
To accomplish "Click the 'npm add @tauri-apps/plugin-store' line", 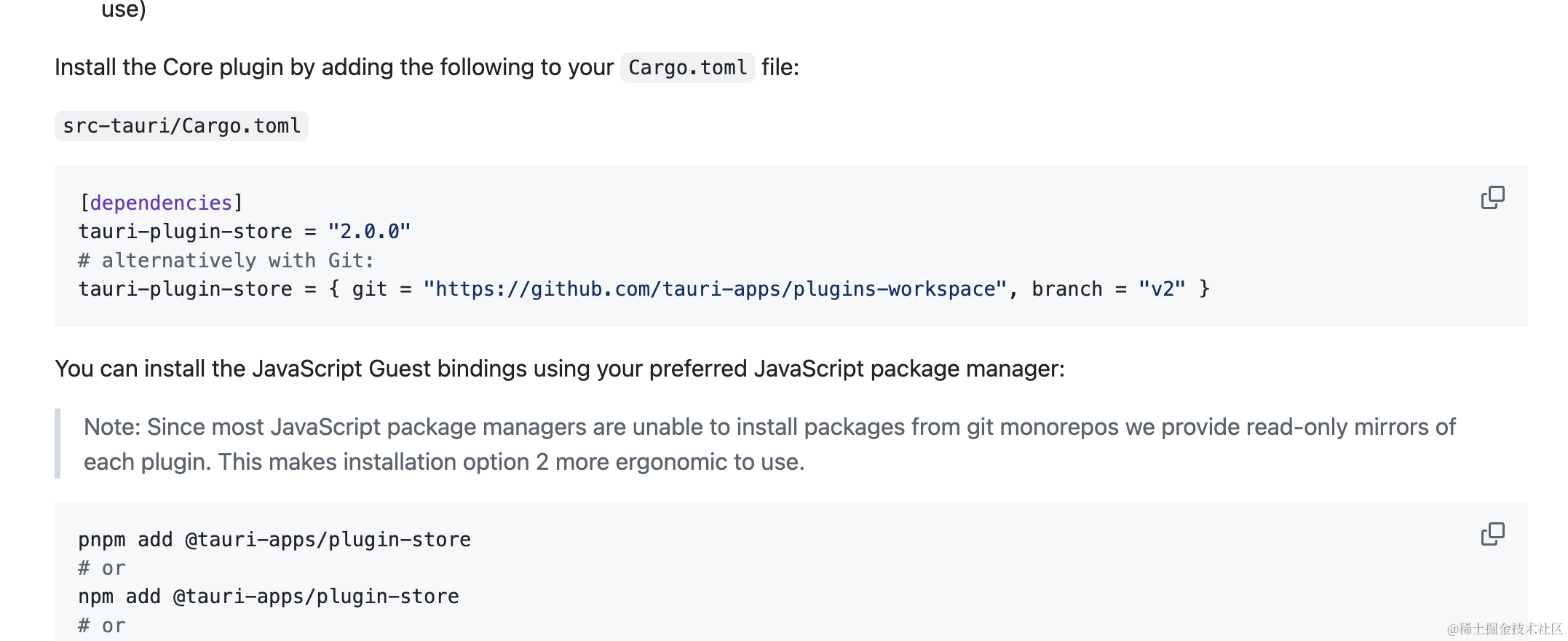I will point(269,597).
